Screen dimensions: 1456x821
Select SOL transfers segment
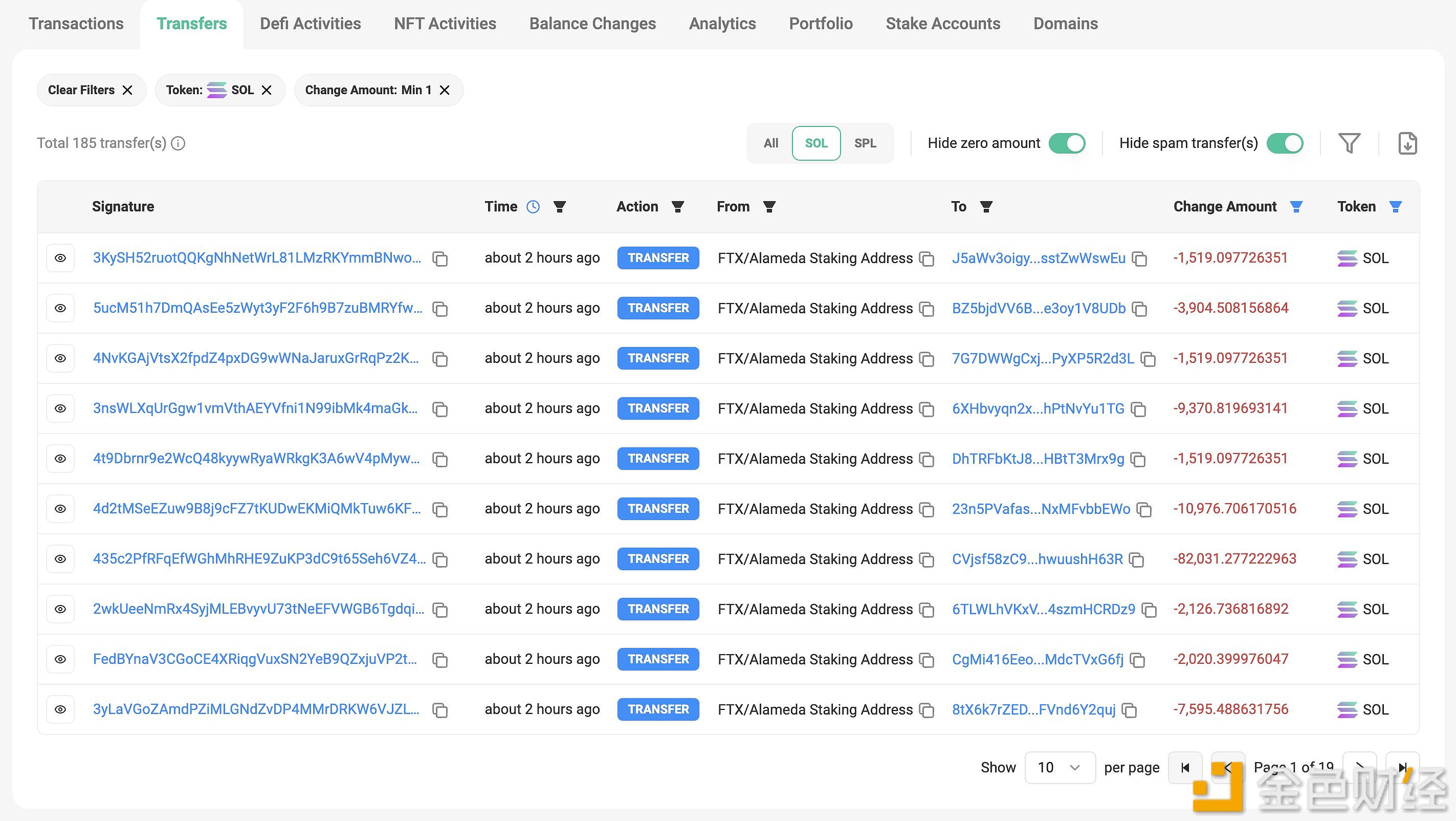click(x=816, y=143)
